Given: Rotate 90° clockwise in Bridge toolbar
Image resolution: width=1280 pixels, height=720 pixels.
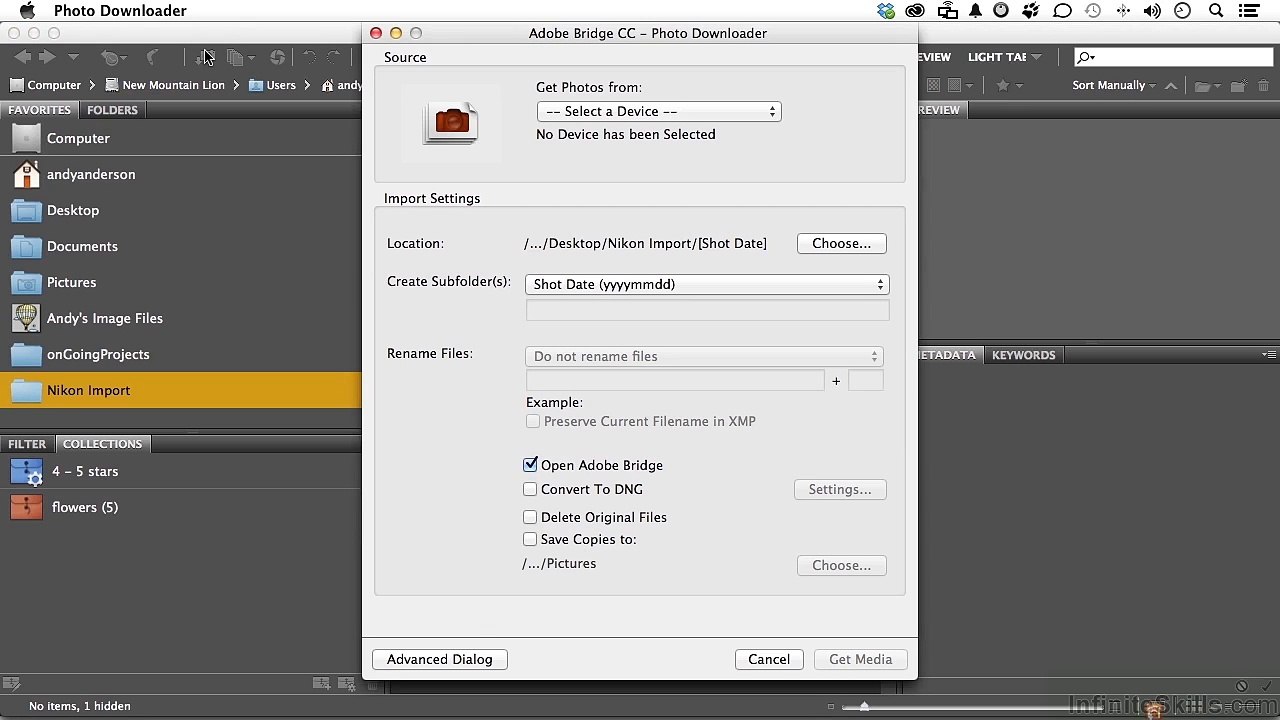Looking at the screenshot, I should [x=334, y=58].
